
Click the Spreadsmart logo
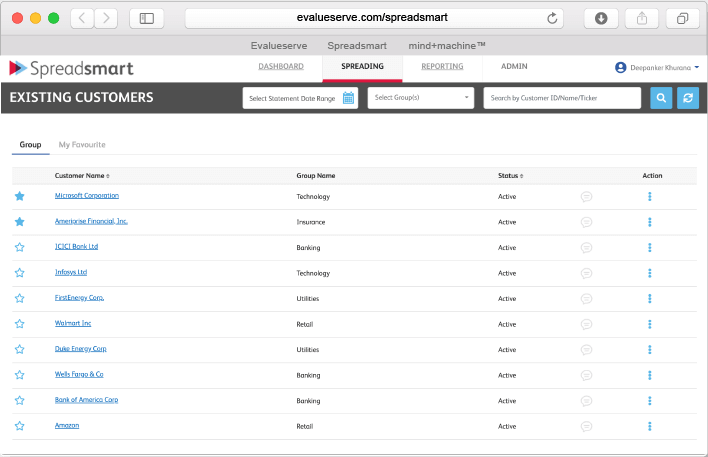(71, 69)
